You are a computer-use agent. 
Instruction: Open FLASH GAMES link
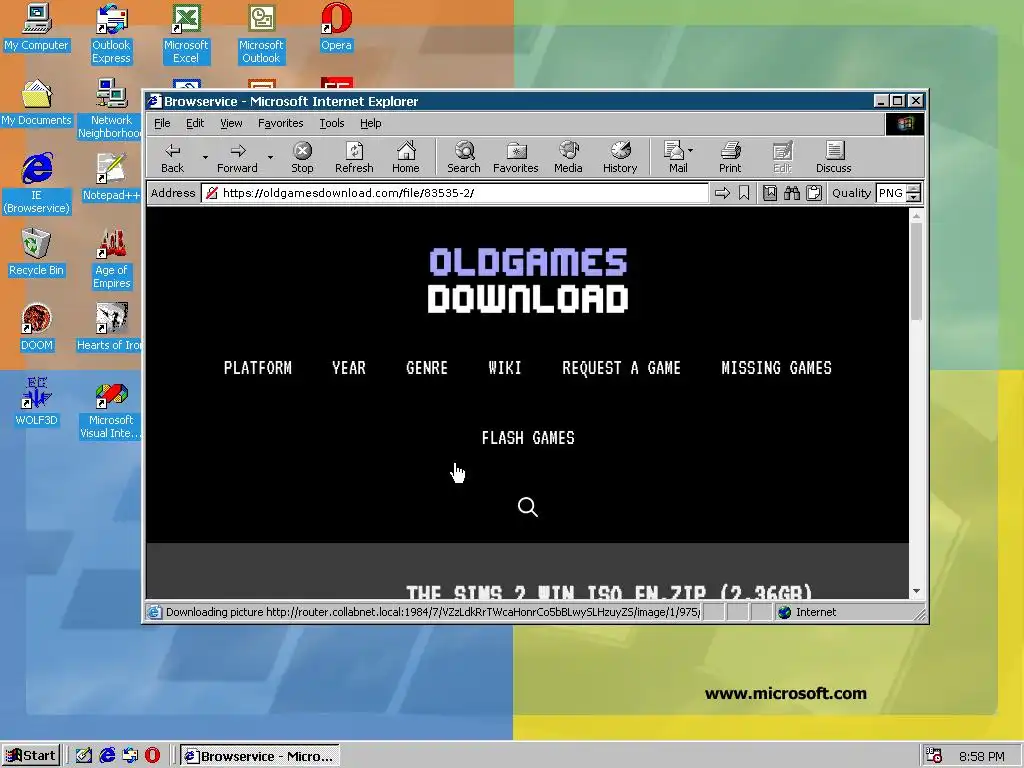point(528,438)
